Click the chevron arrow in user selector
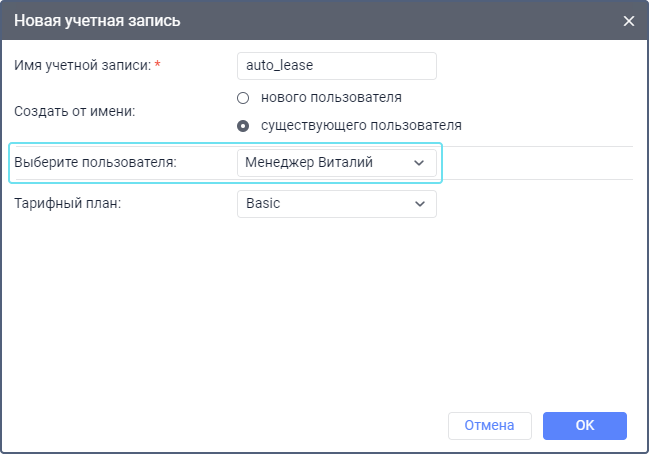 (x=419, y=163)
